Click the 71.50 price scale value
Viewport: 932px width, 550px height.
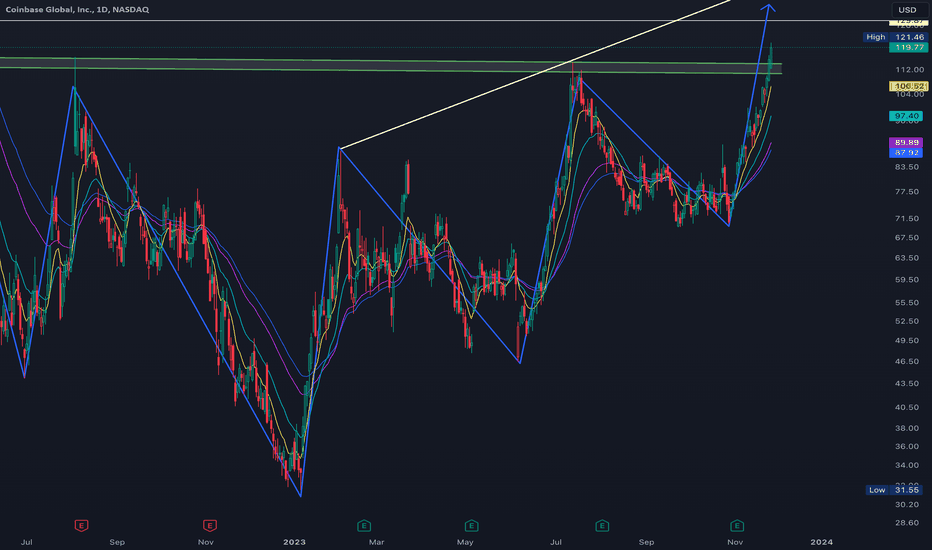pos(907,218)
